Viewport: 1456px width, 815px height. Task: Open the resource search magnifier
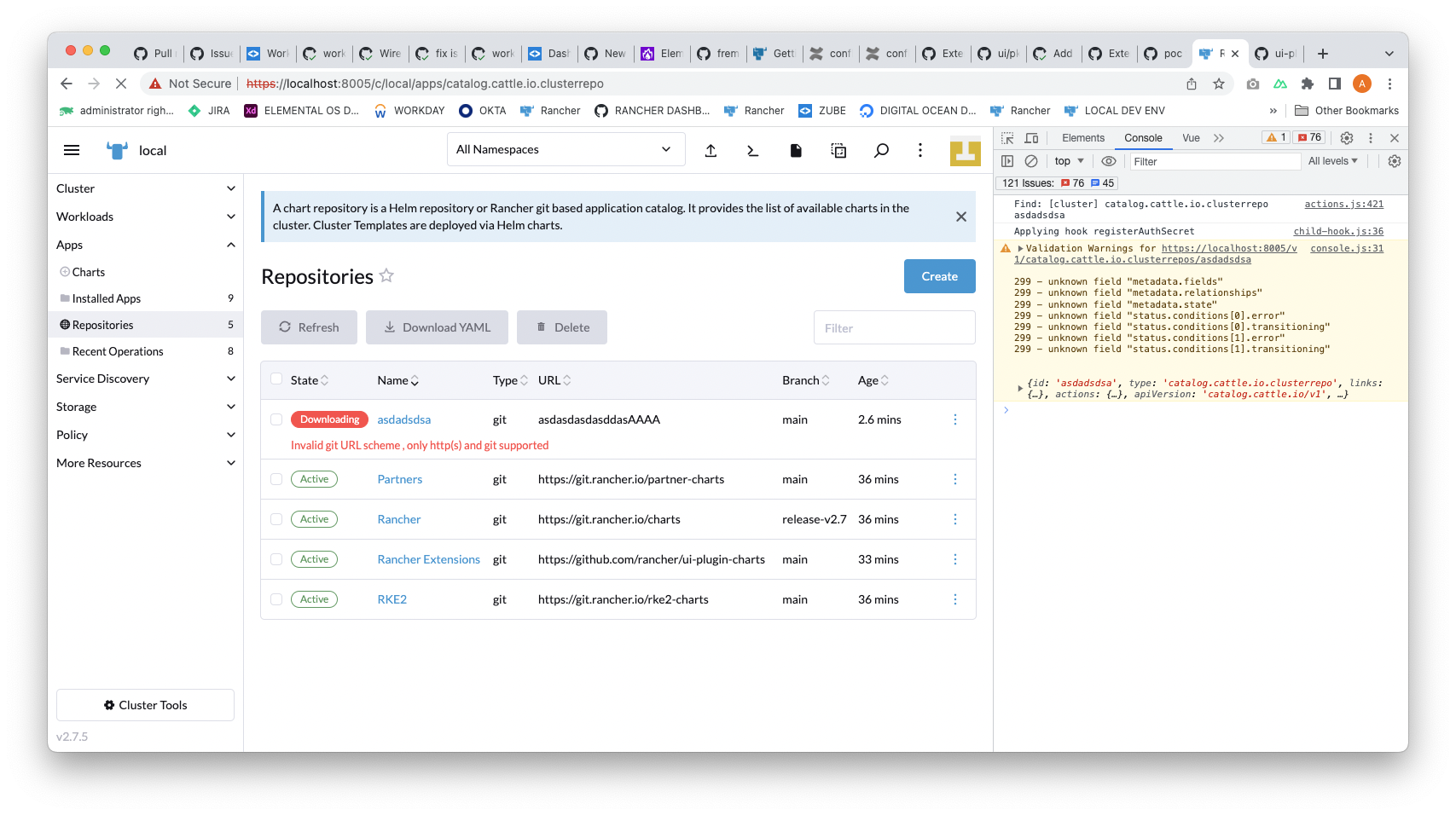pos(881,149)
